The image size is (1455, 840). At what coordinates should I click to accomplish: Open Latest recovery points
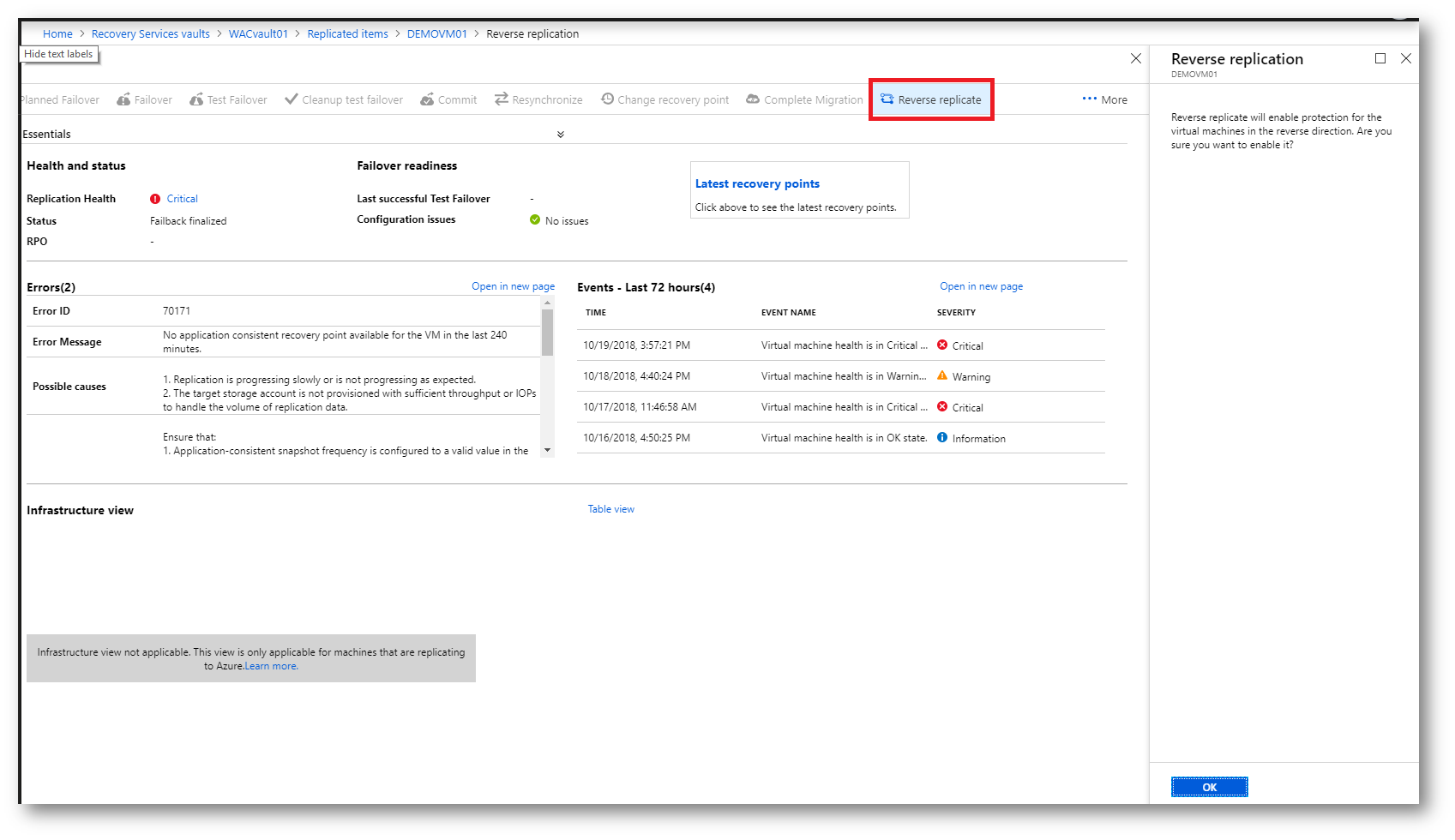pyautogui.click(x=757, y=183)
